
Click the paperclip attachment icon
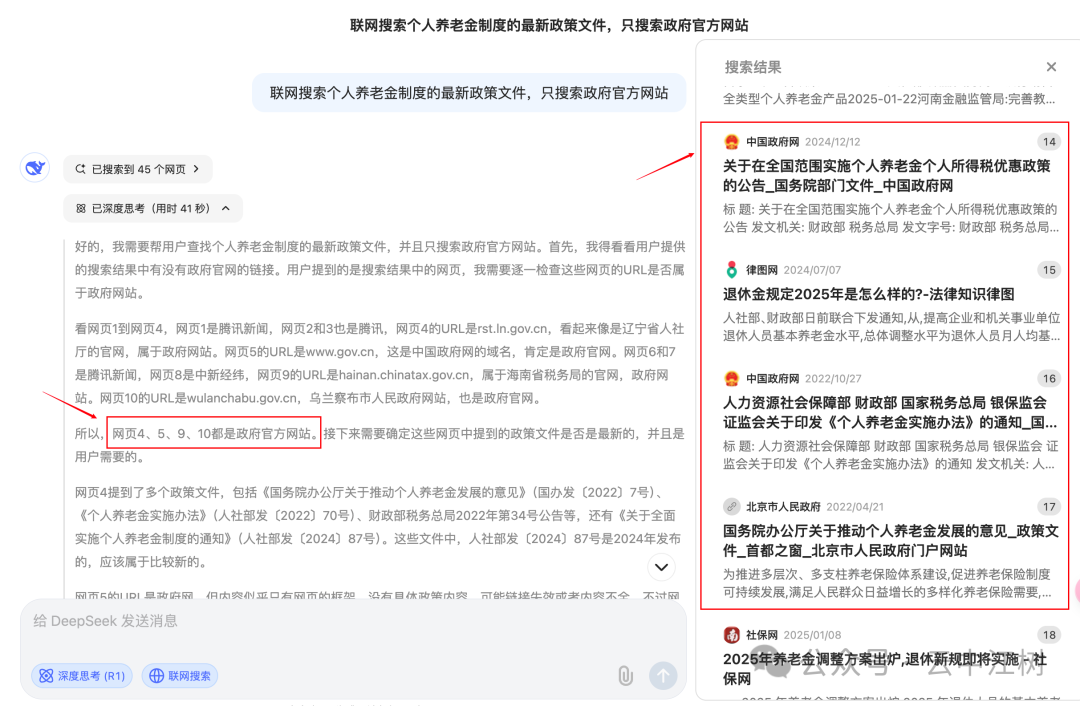625,676
